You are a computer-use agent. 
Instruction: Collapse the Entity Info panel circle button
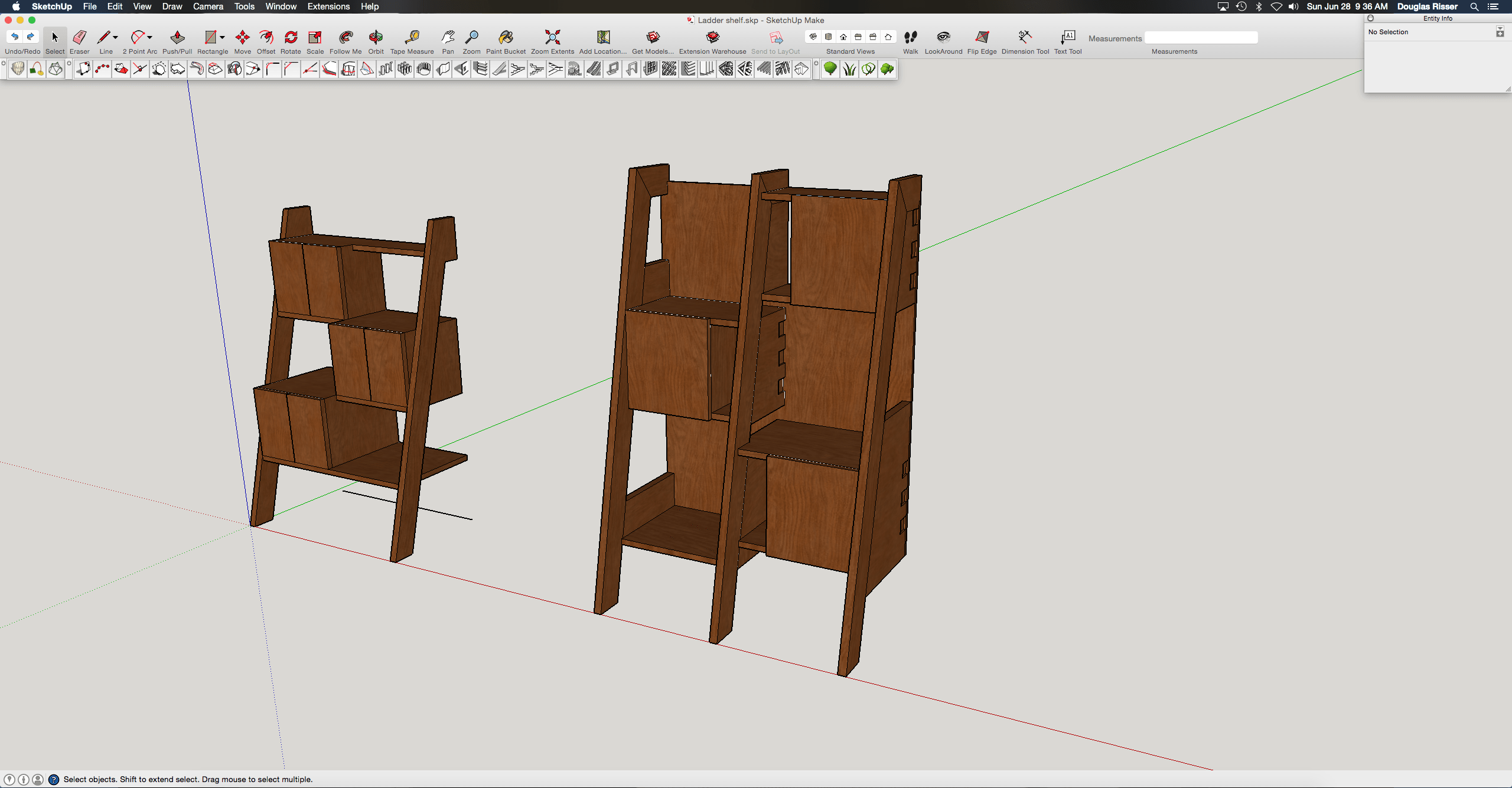[x=1371, y=18]
